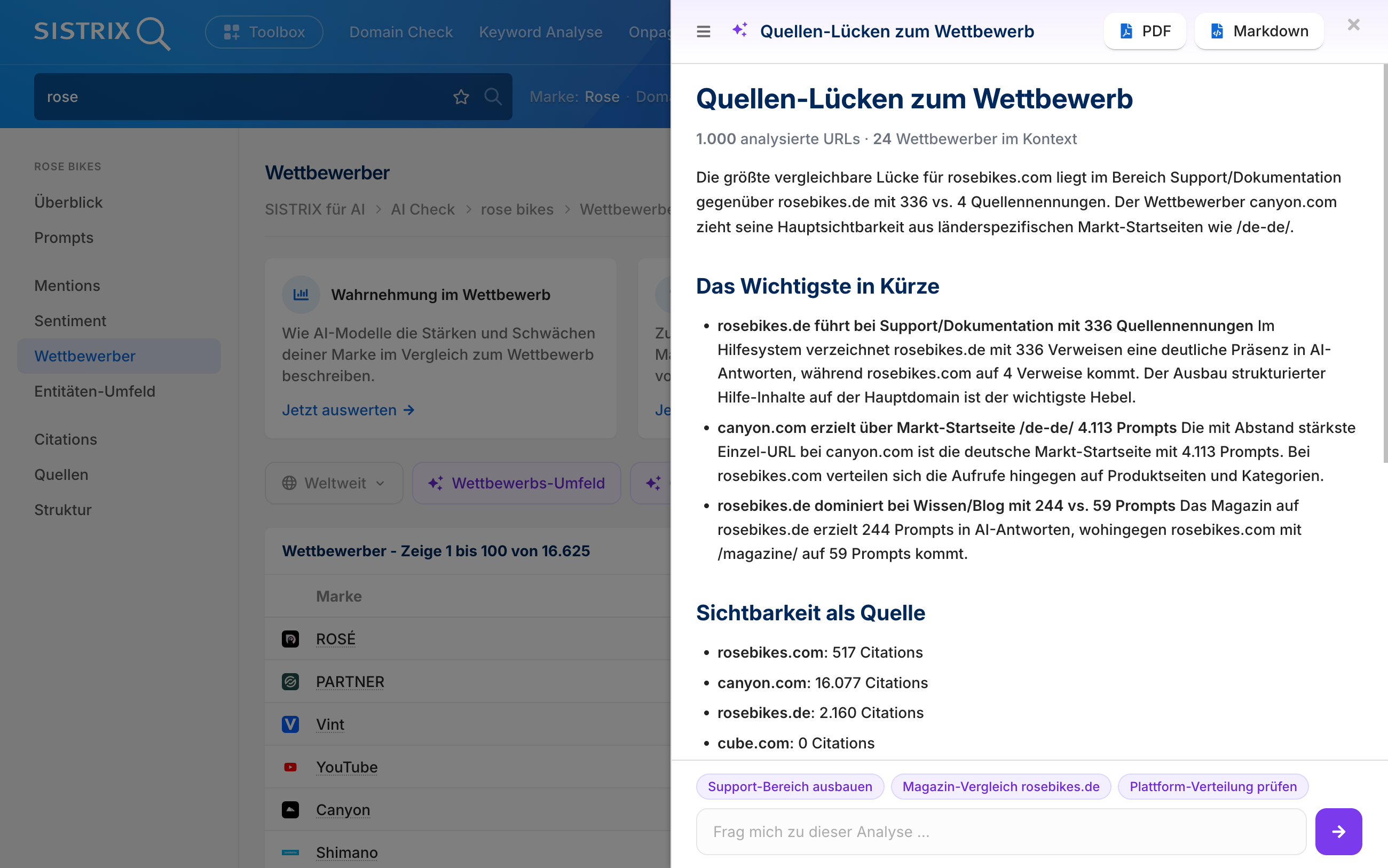The image size is (1388, 868).
Task: Open Prompts in sidebar
Action: click(64, 238)
